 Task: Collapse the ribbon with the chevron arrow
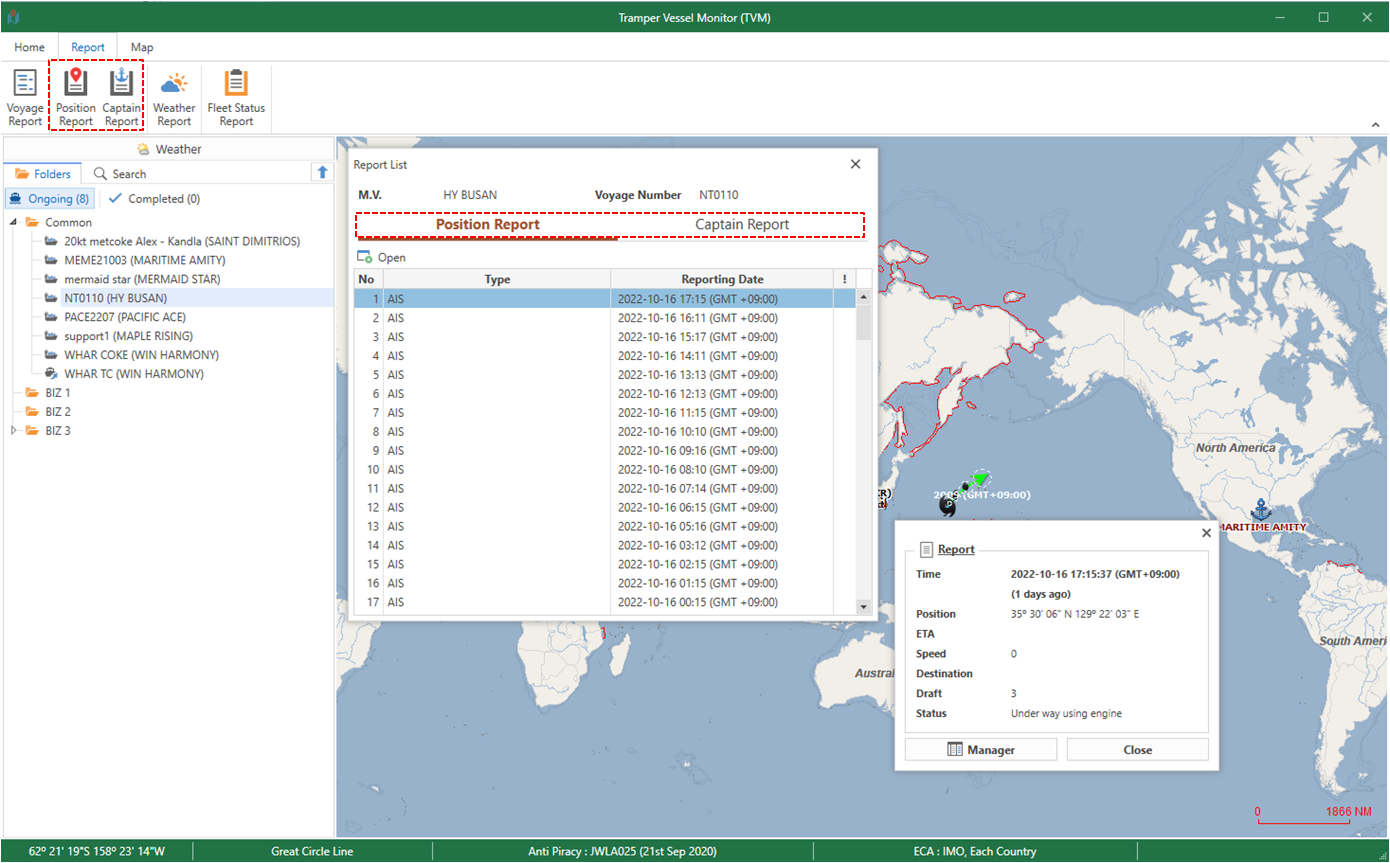tap(1375, 123)
